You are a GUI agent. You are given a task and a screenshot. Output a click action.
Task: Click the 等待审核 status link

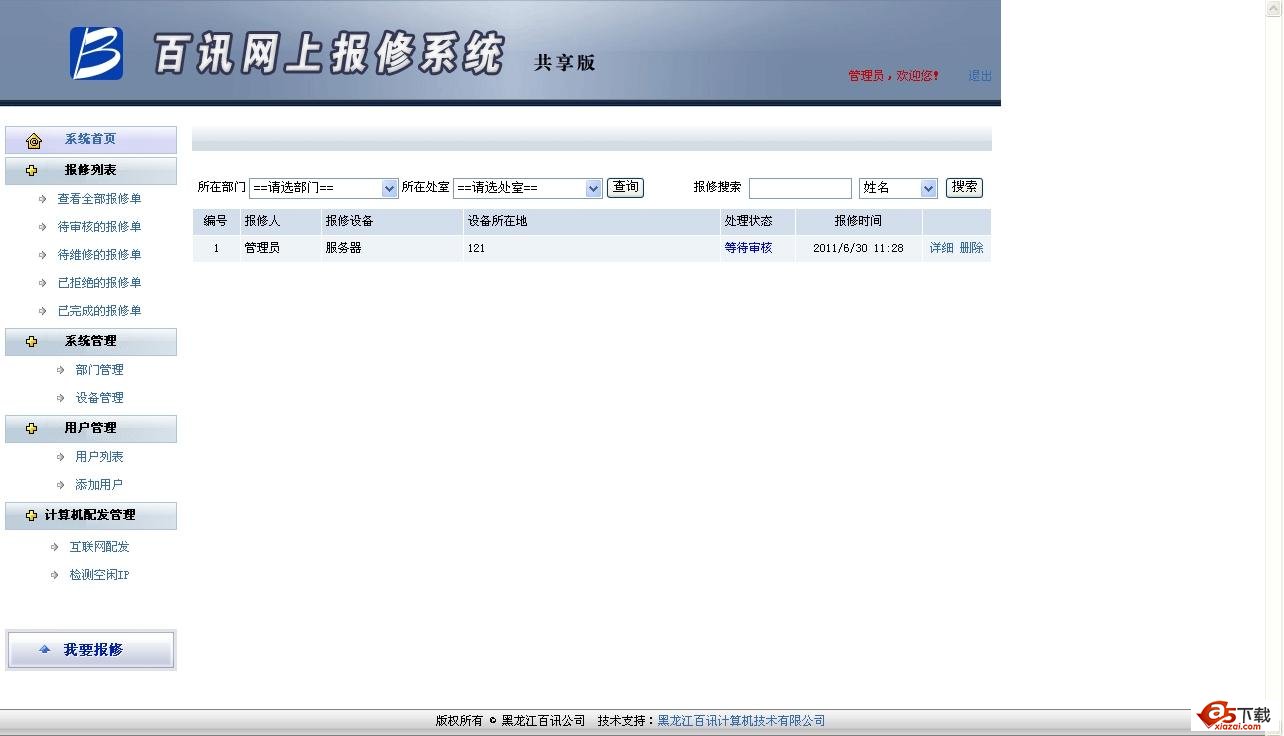tap(748, 248)
